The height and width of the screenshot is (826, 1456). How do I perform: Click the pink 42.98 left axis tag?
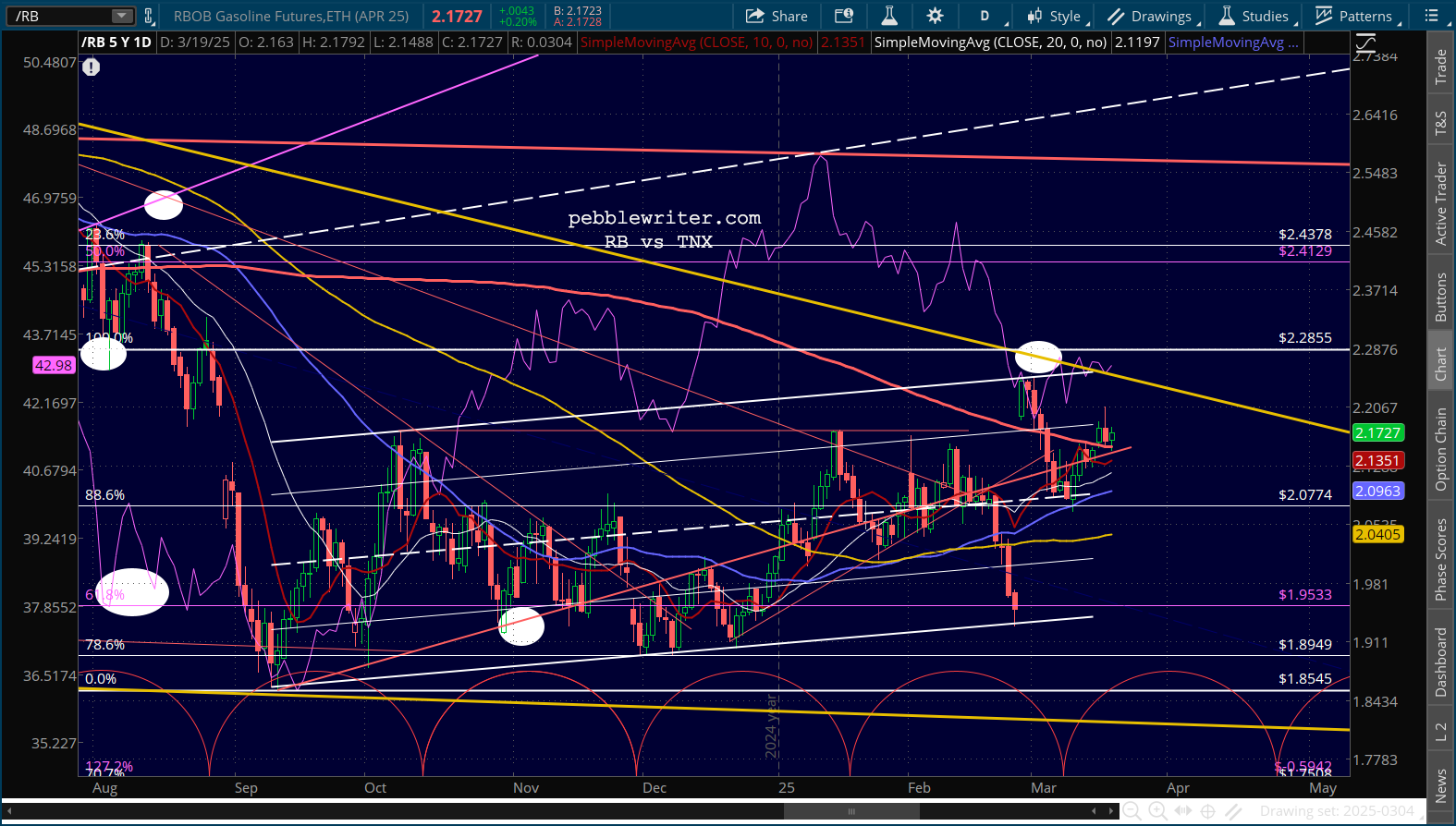(x=54, y=365)
